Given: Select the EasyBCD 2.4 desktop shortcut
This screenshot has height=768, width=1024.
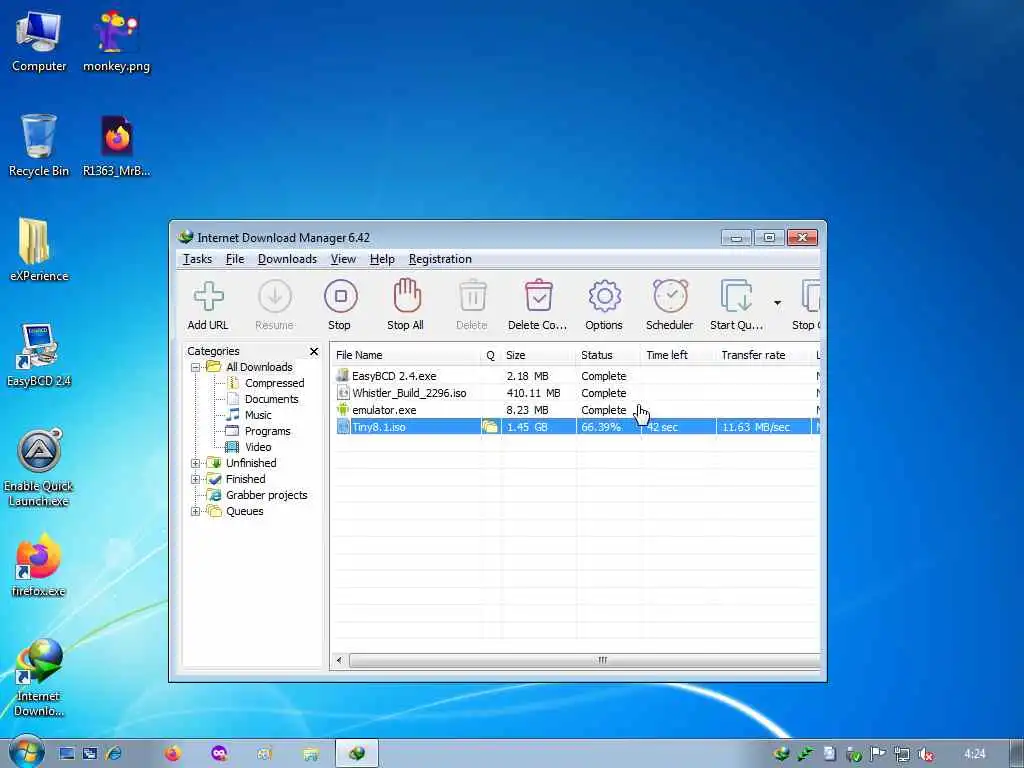Looking at the screenshot, I should (x=39, y=355).
